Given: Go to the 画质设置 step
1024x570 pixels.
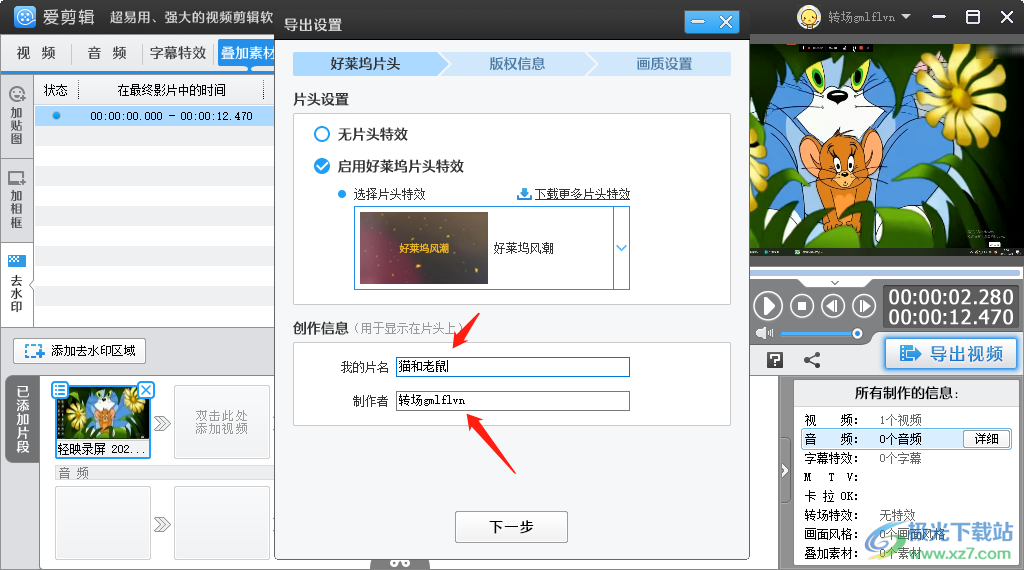Looking at the screenshot, I should (x=664, y=64).
